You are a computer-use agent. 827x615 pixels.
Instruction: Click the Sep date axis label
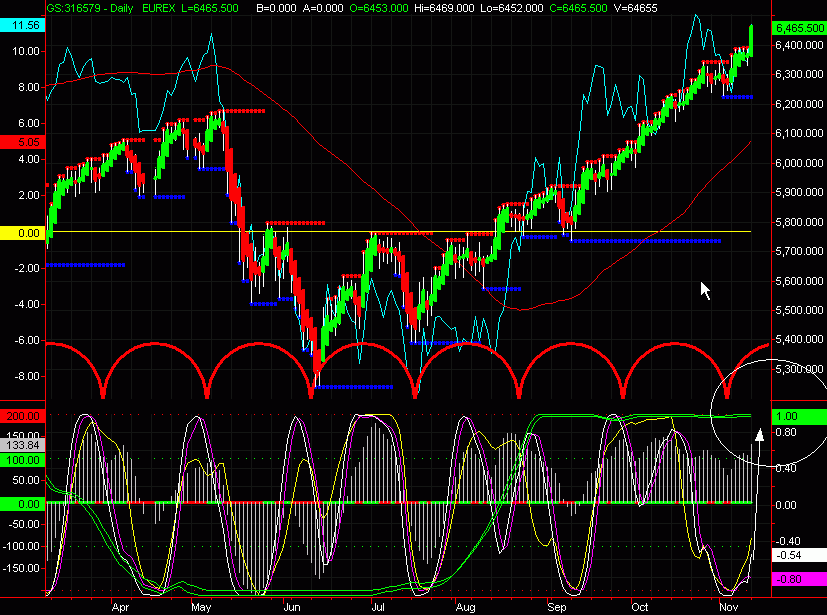click(557, 607)
